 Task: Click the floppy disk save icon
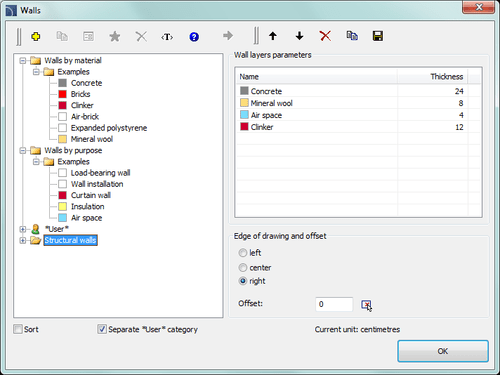click(378, 36)
